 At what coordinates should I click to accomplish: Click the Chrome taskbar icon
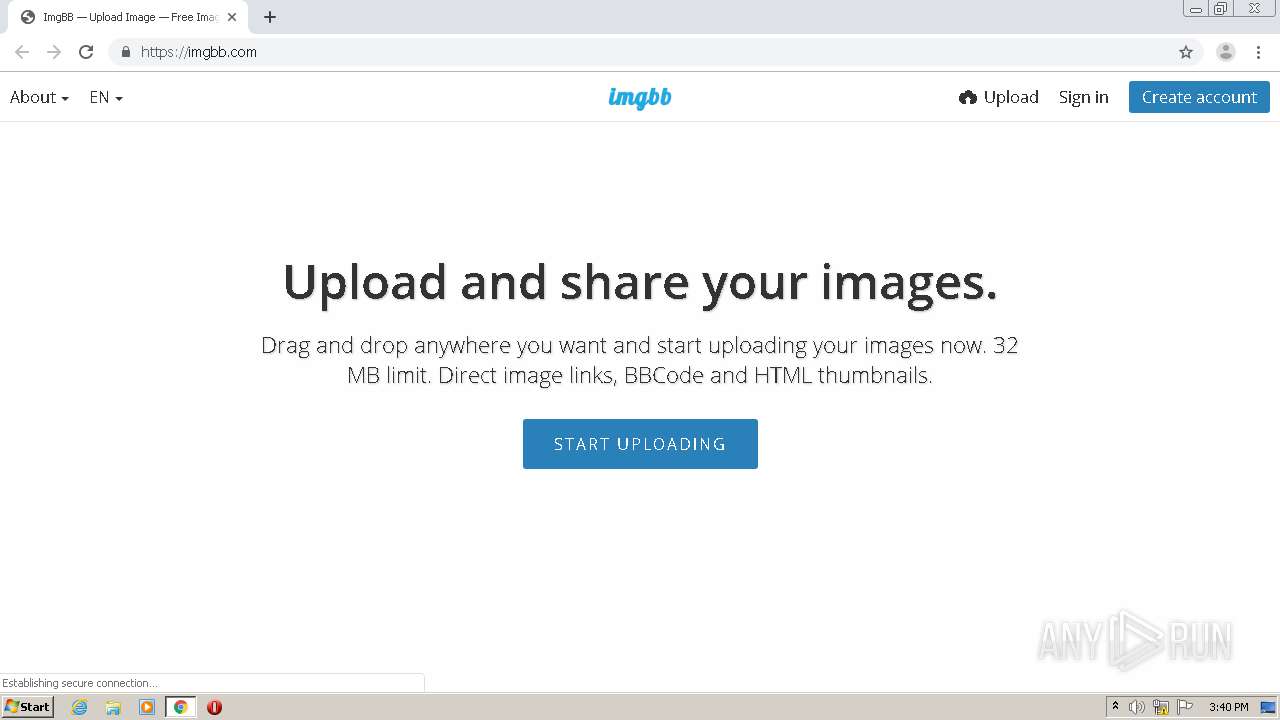[x=181, y=707]
